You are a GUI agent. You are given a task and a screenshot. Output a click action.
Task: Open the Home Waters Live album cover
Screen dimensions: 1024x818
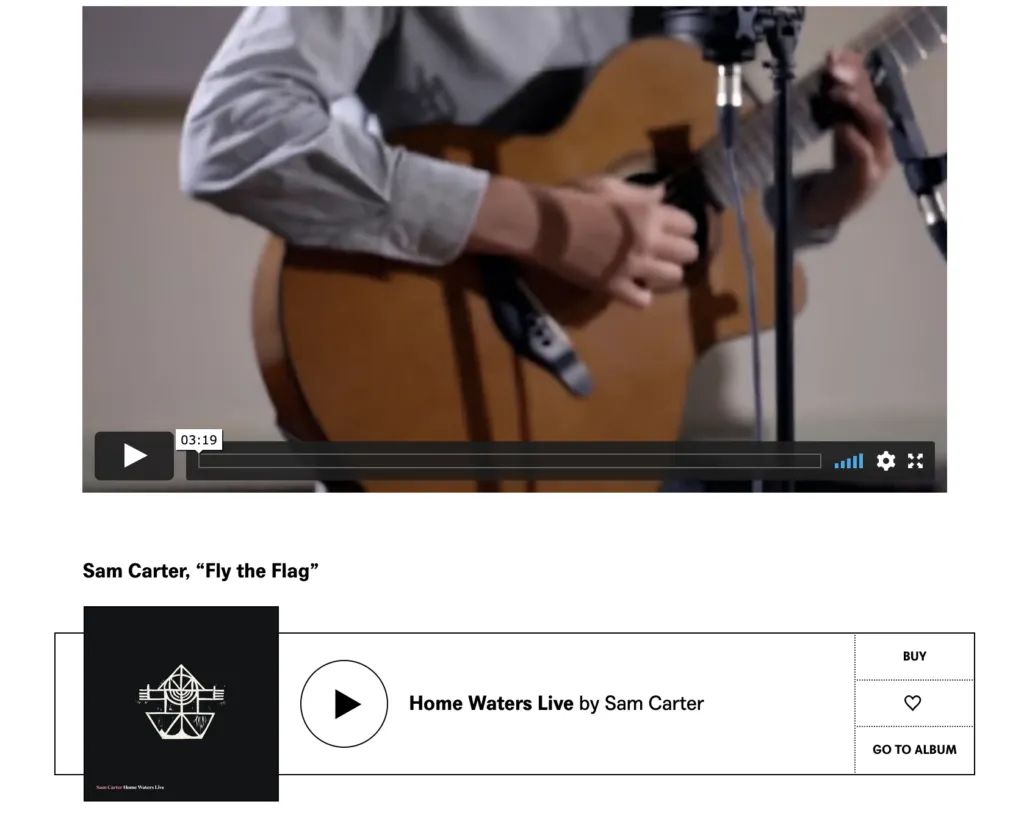[x=181, y=703]
